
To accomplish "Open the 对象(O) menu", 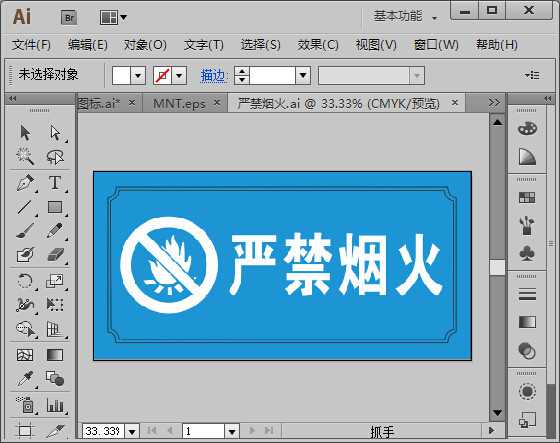I will click(145, 45).
